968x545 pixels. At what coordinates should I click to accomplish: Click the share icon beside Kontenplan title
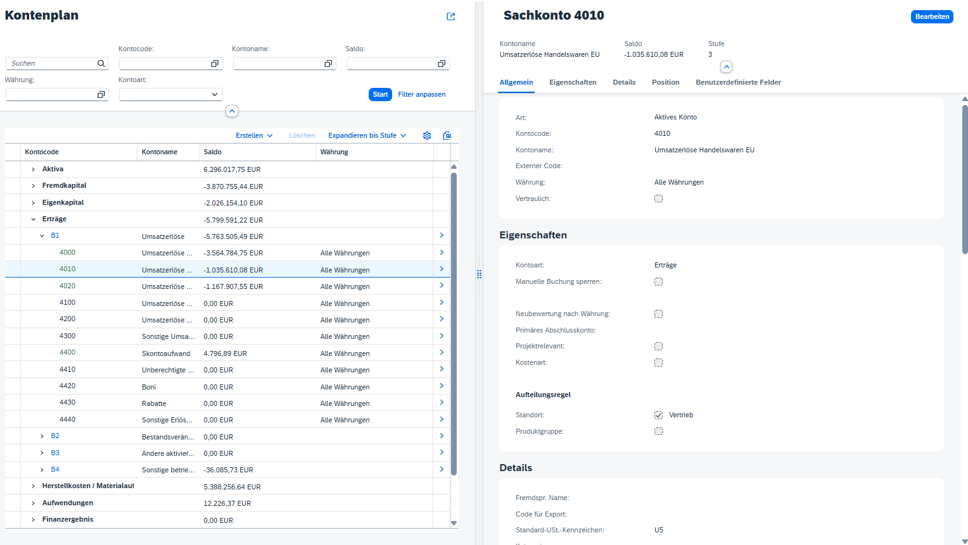(x=451, y=17)
